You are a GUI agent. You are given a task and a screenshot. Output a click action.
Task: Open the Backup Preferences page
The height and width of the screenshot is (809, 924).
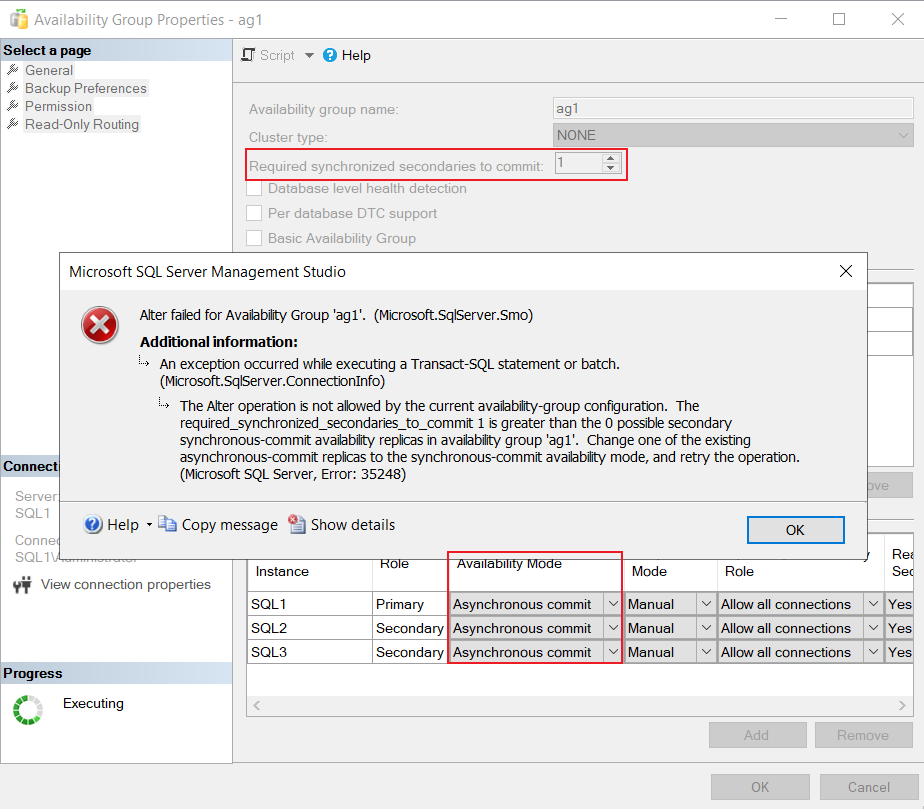(x=85, y=88)
